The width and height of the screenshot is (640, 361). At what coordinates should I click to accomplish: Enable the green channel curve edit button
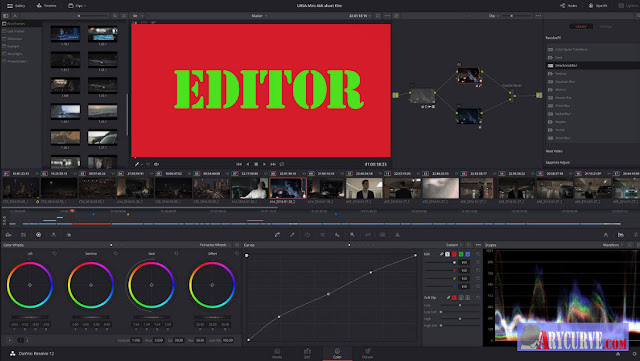pyautogui.click(x=461, y=254)
